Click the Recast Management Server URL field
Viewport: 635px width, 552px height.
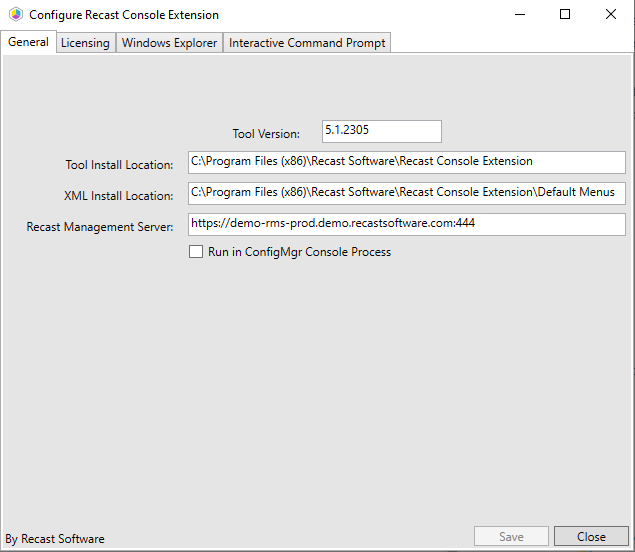pos(407,224)
